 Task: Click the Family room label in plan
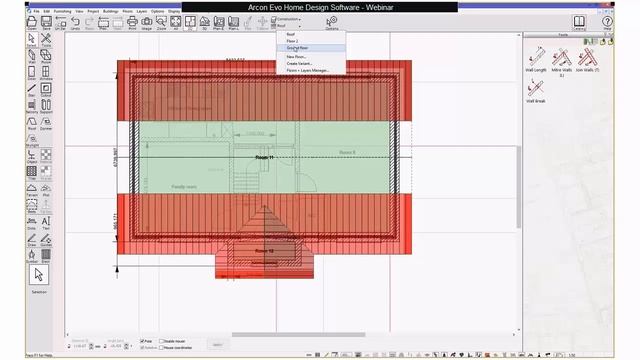pyautogui.click(x=184, y=187)
